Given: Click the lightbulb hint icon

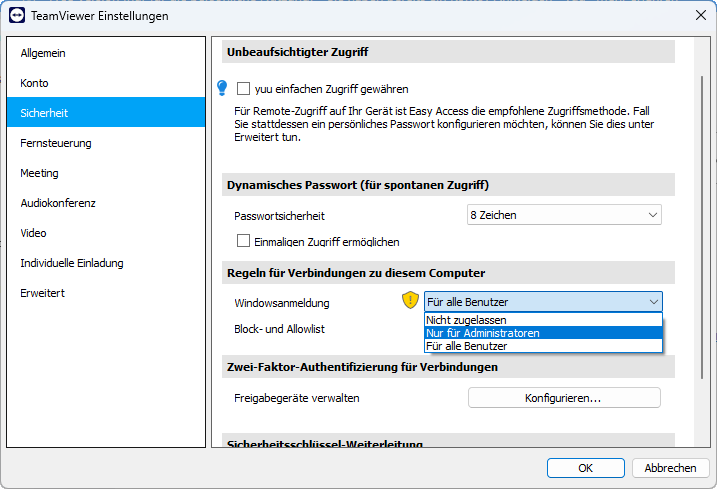Looking at the screenshot, I should 223,89.
